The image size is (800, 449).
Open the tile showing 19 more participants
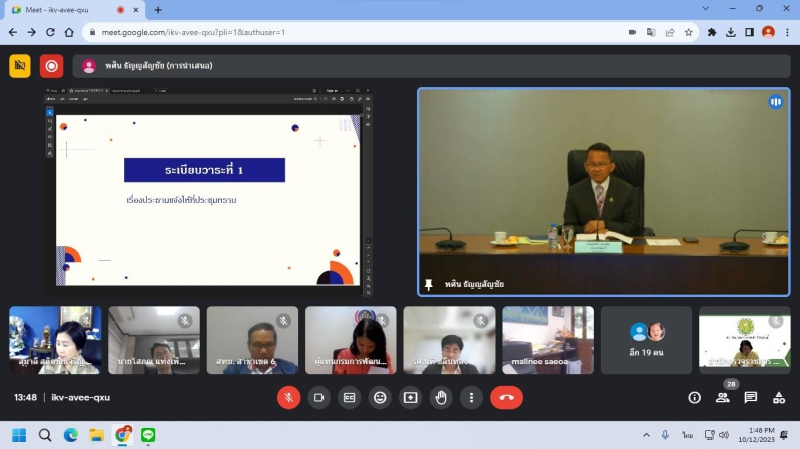pos(646,340)
